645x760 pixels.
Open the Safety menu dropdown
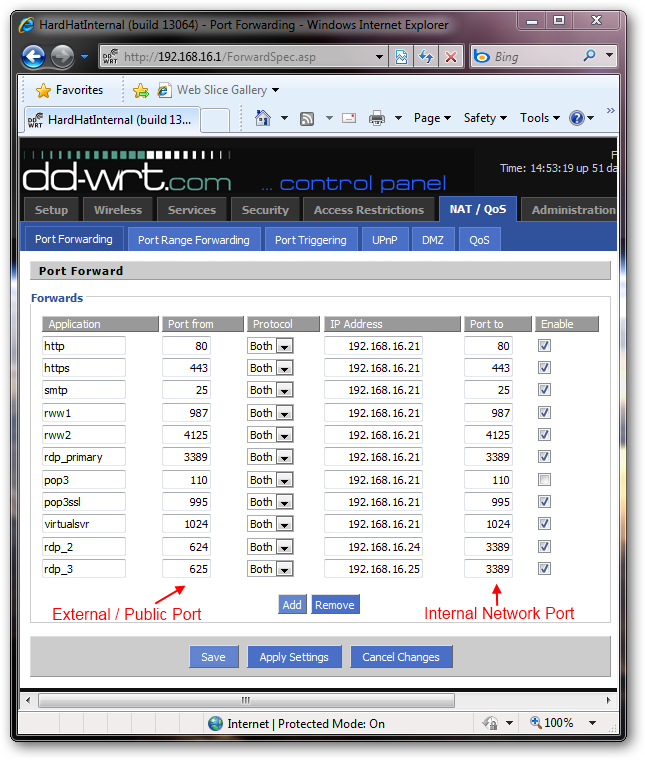pos(485,118)
